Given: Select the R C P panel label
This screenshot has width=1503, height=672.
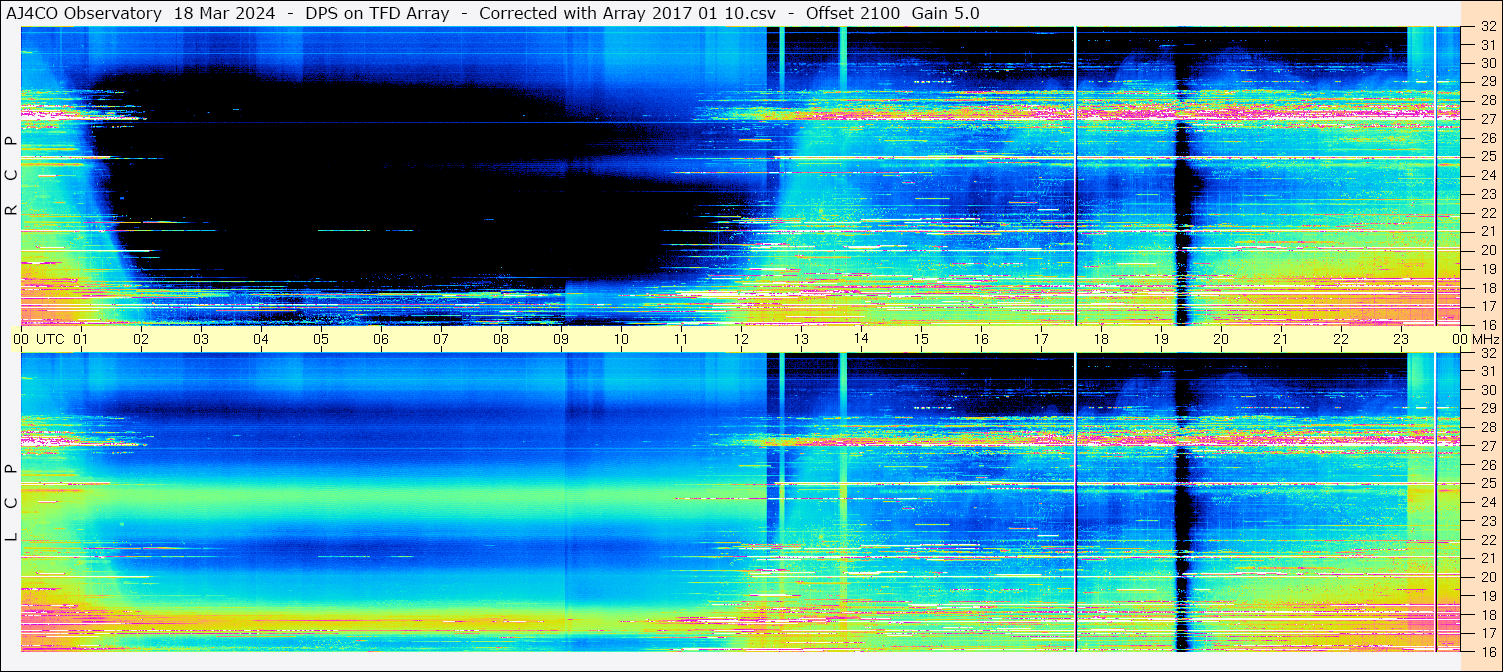Looking at the screenshot, I should [x=12, y=176].
